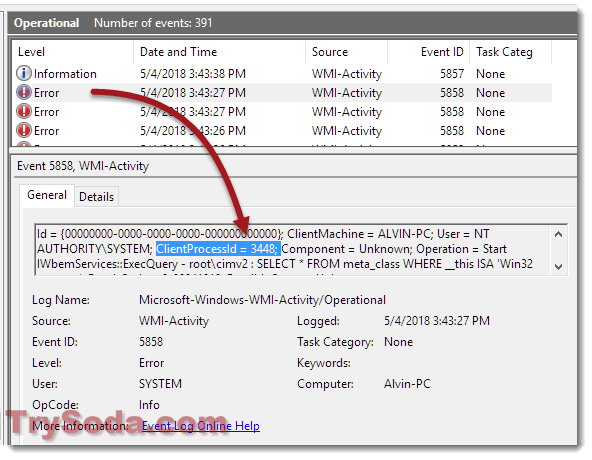Click the Level value Error in details
592x460 pixels.
151,363
